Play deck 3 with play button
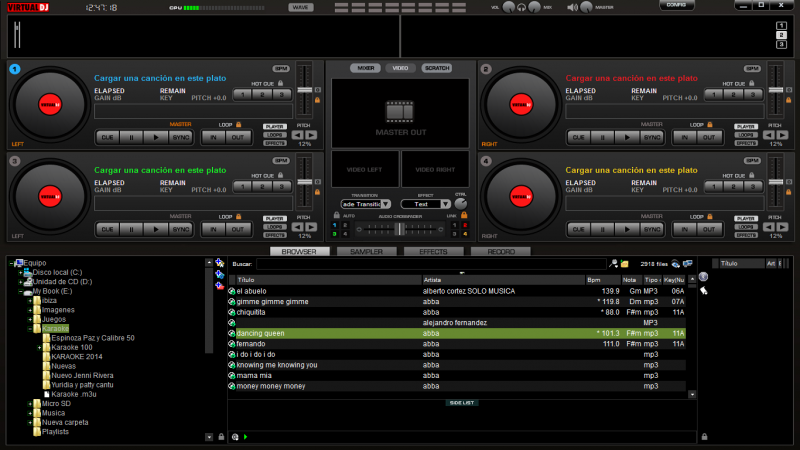The height and width of the screenshot is (450, 800). (156, 229)
